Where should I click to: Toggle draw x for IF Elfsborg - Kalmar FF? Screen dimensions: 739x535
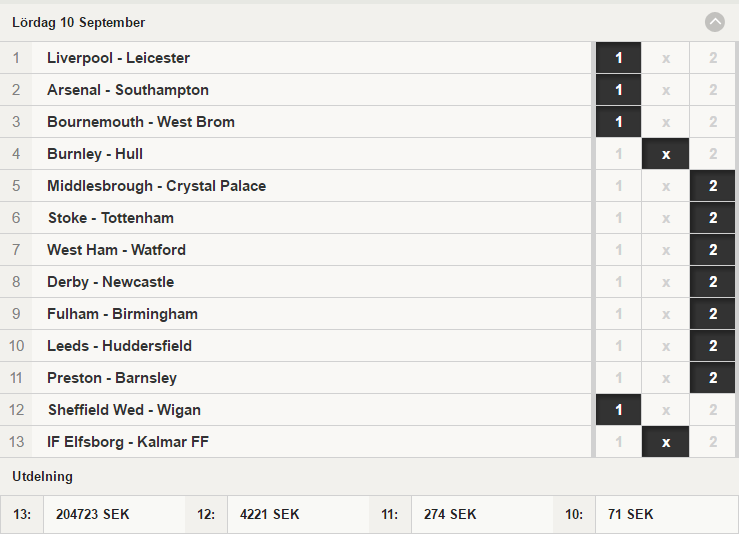tap(665, 442)
